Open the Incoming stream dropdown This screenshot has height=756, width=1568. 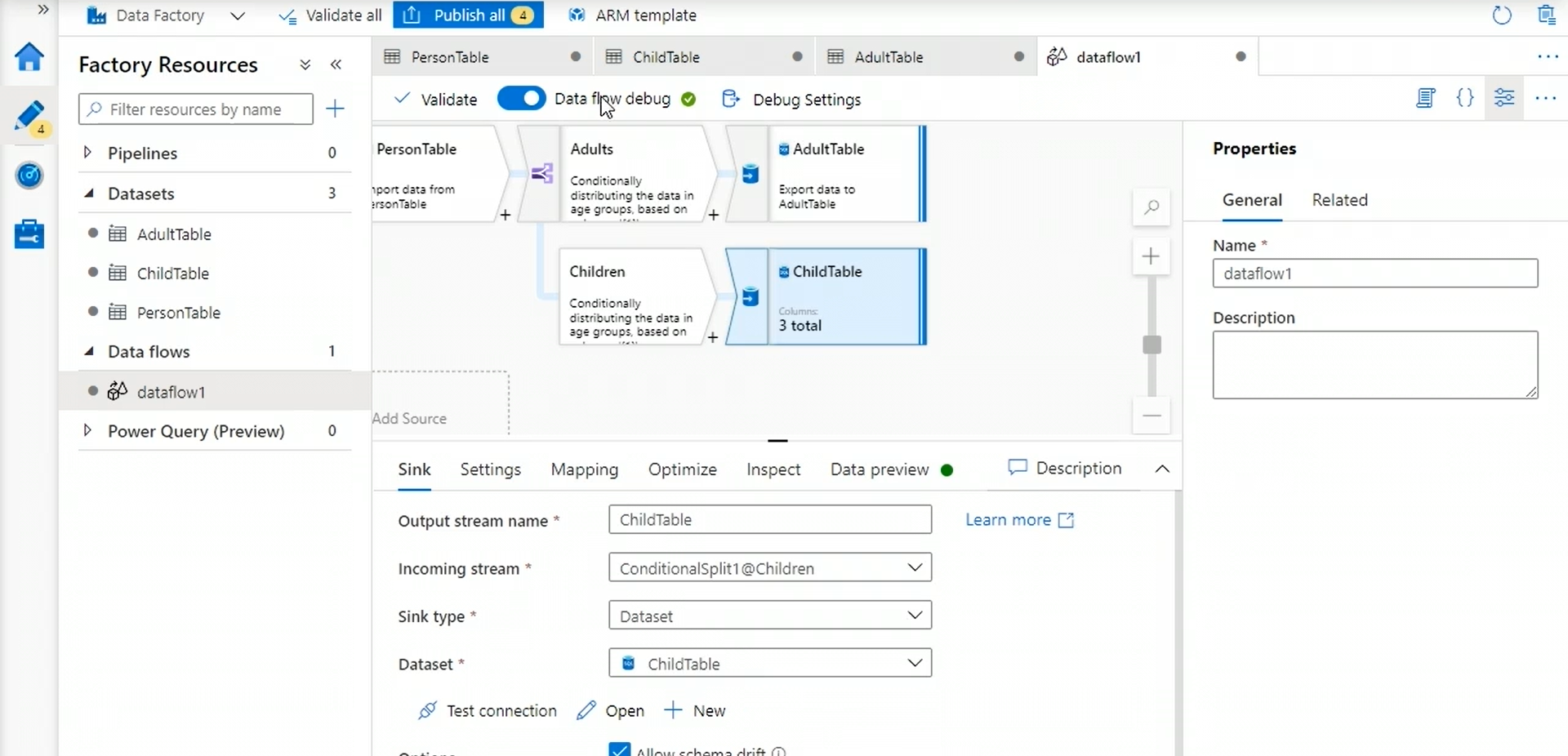click(769, 568)
